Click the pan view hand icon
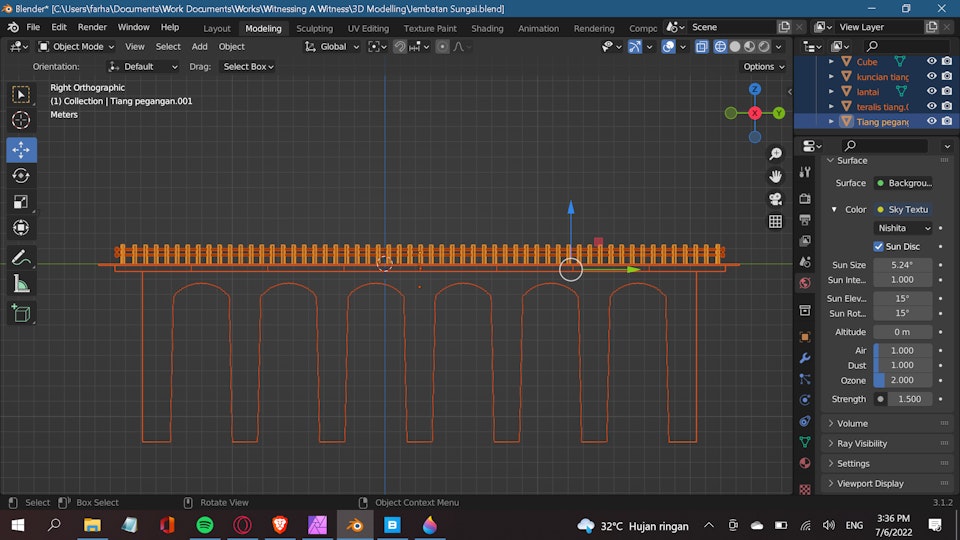This screenshot has height=540, width=960. pos(776,176)
